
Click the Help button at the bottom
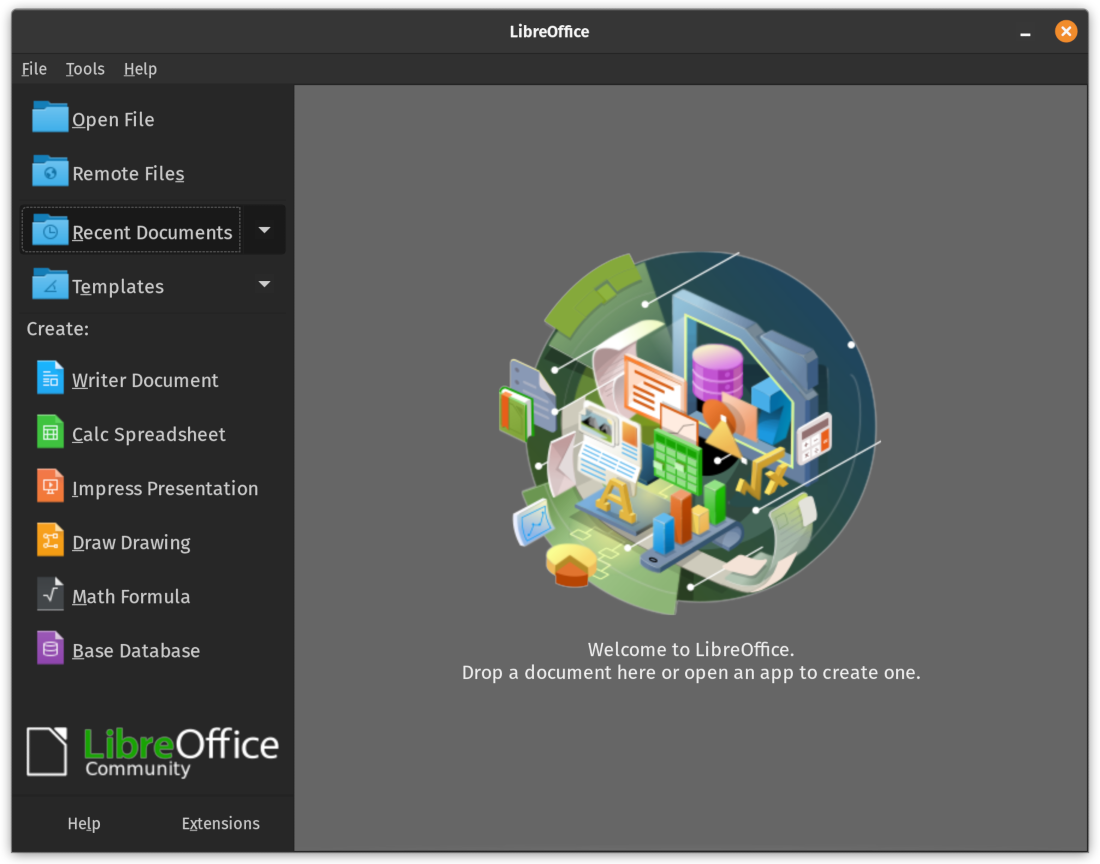pyautogui.click(x=84, y=823)
